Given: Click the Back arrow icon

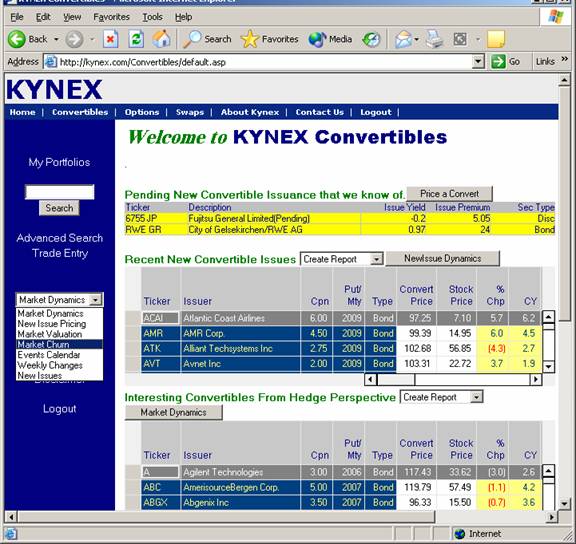Looking at the screenshot, I should (17, 39).
